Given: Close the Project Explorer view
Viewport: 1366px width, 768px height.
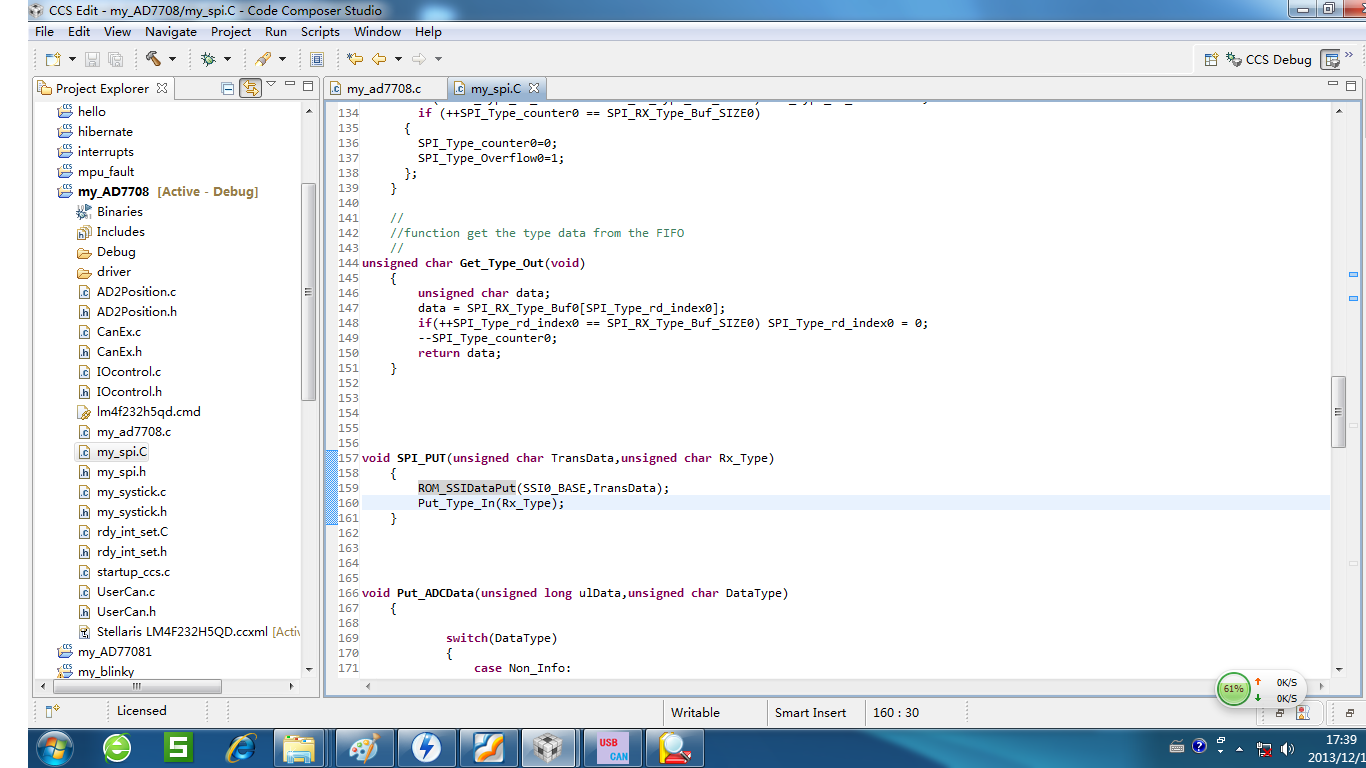Looking at the screenshot, I should pyautogui.click(x=162, y=88).
